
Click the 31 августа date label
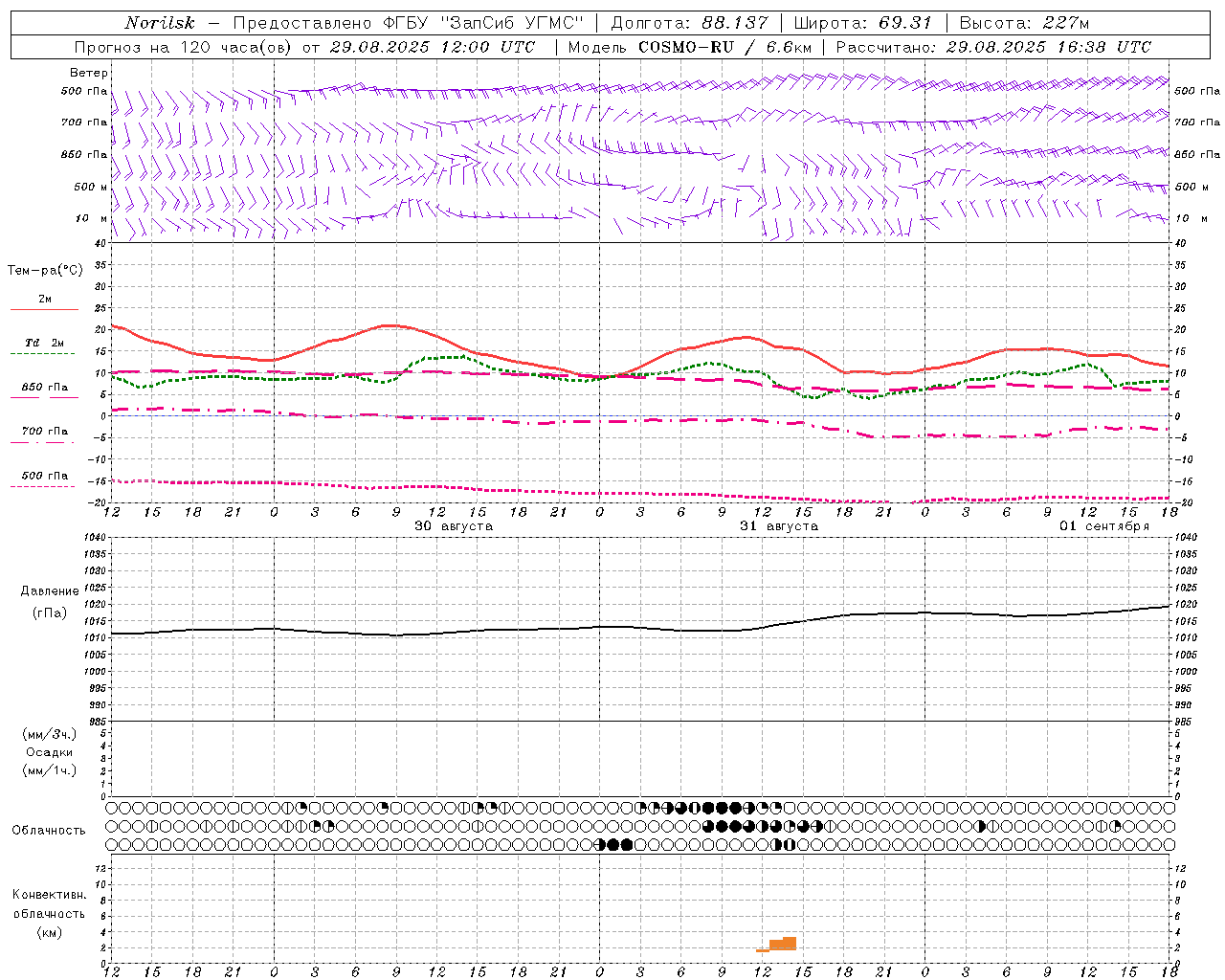(779, 526)
